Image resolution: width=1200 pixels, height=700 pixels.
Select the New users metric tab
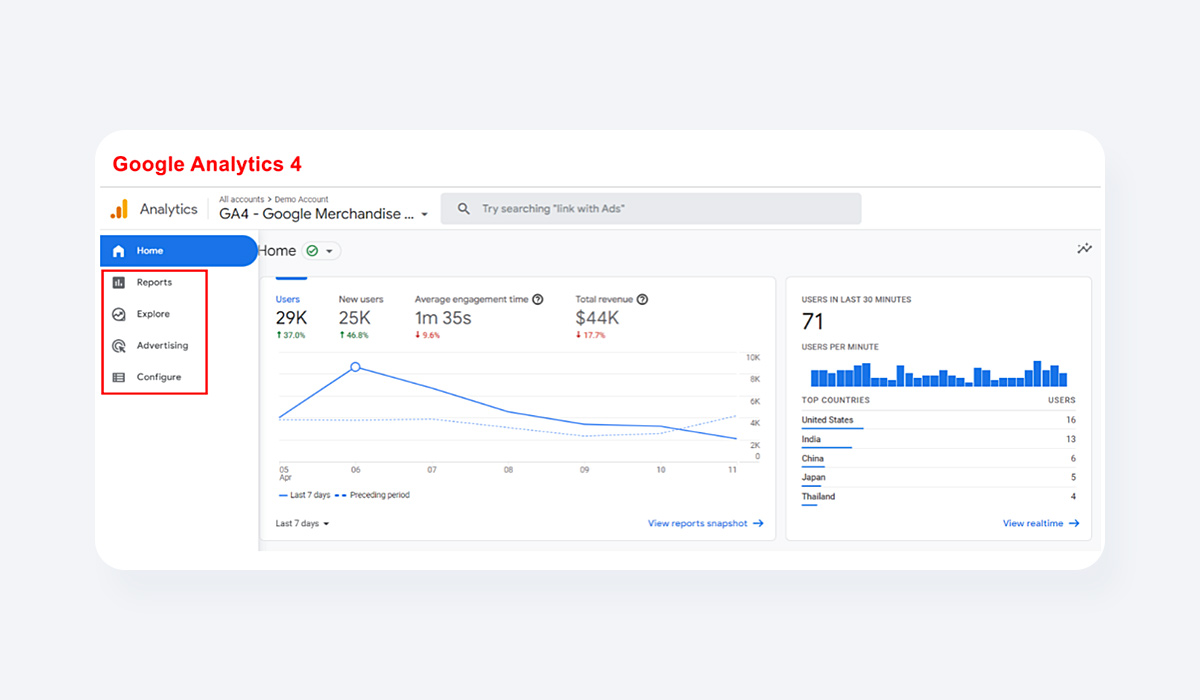point(361,316)
